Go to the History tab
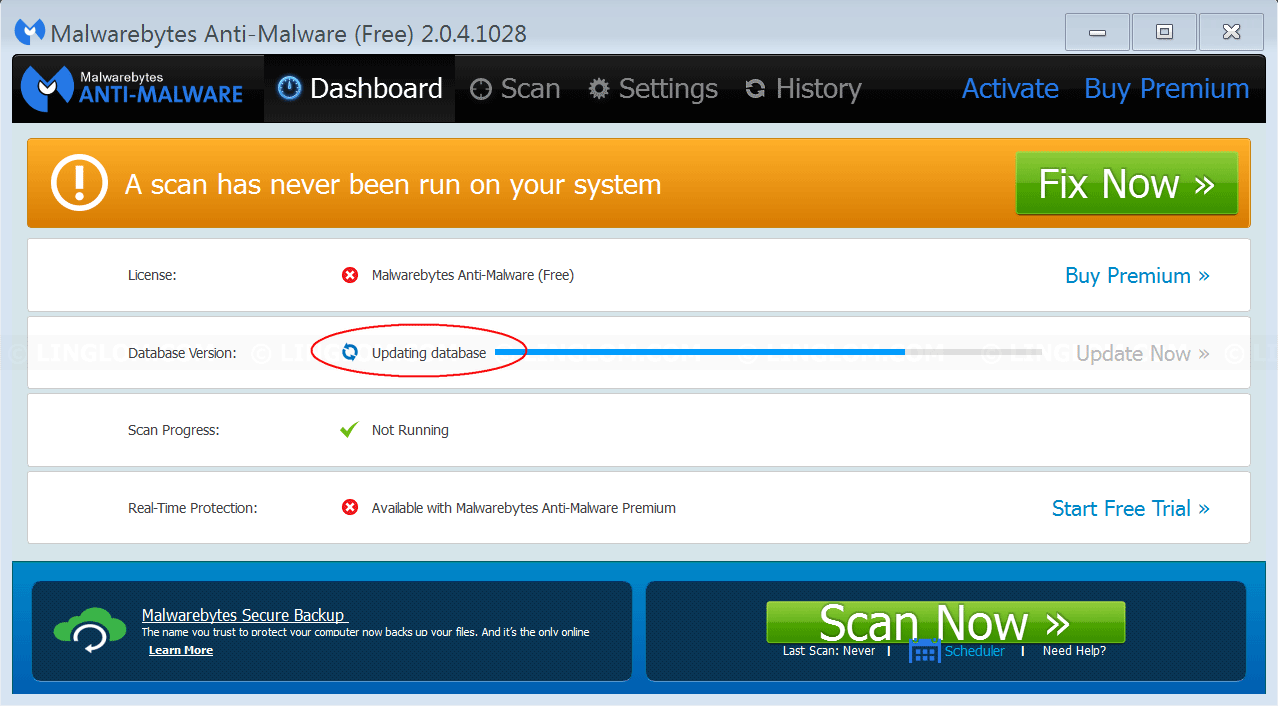 coord(803,89)
